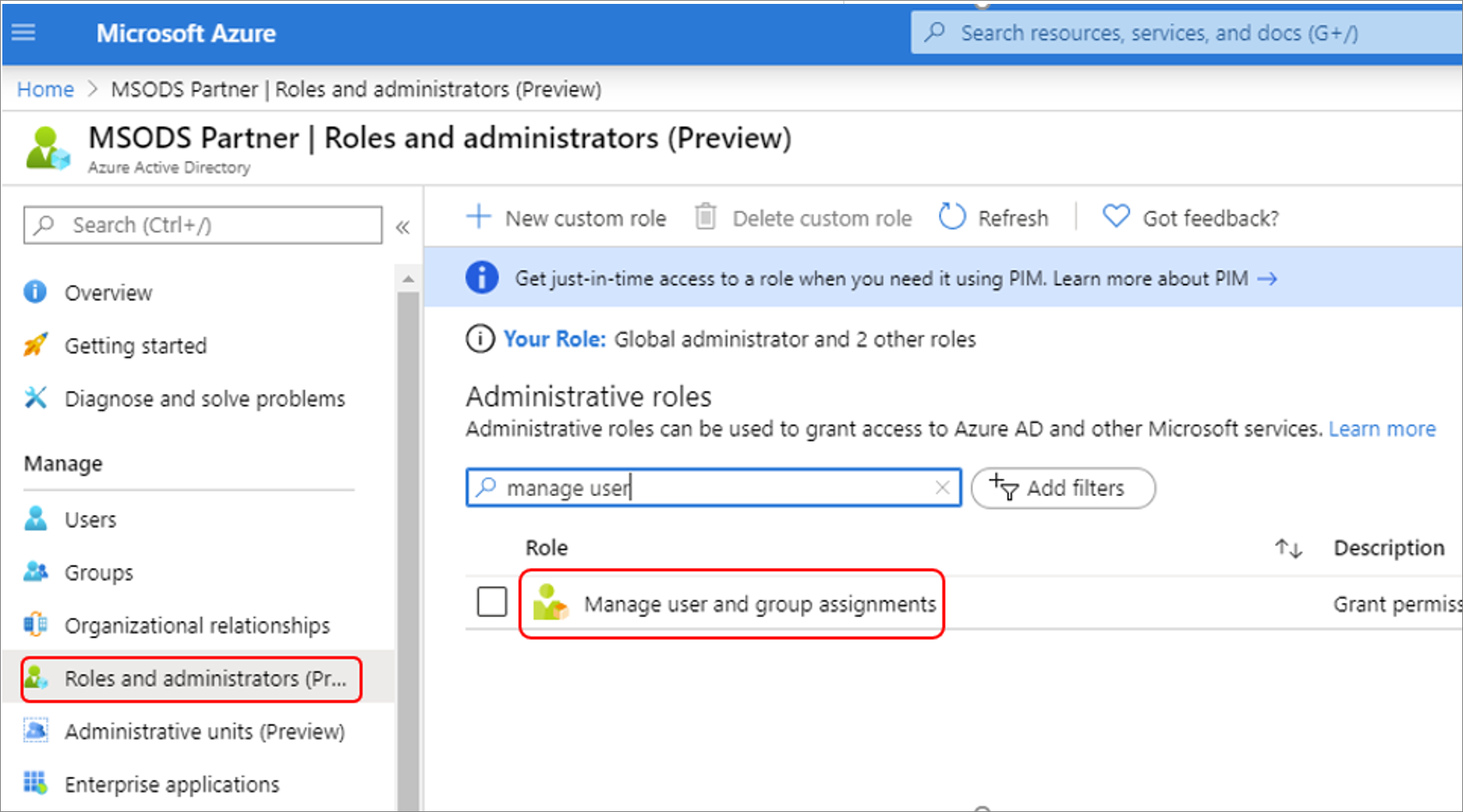The image size is (1463, 812).
Task: Open the hamburger portal menu
Action: [23, 33]
